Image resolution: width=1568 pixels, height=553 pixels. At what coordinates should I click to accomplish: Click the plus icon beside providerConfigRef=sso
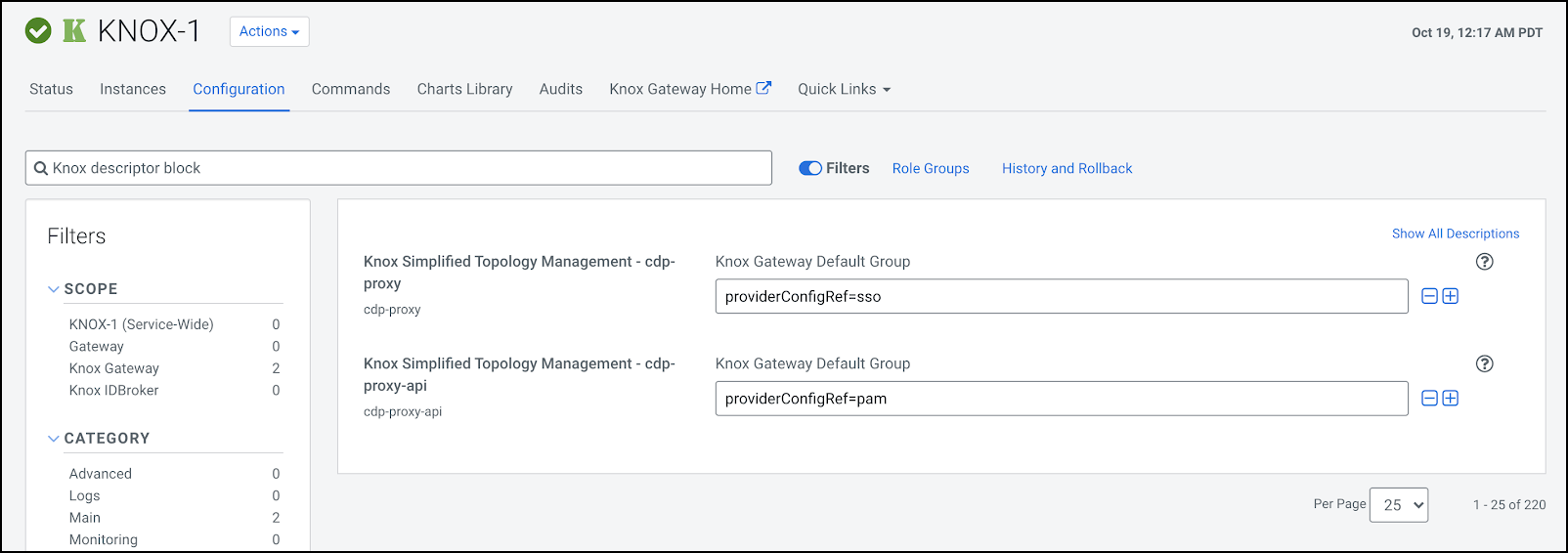pos(1451,296)
